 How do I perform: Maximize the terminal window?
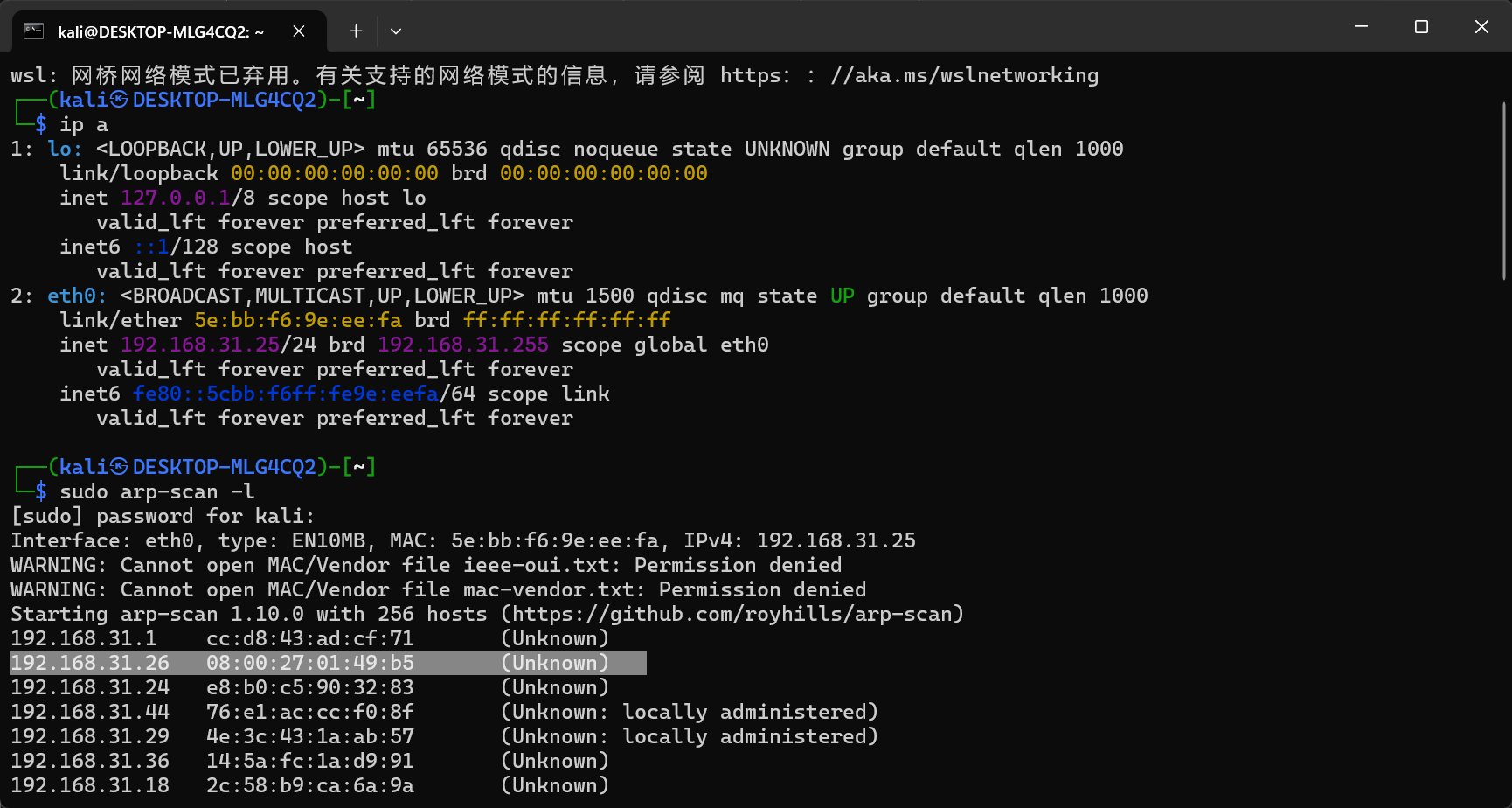coord(1421,27)
